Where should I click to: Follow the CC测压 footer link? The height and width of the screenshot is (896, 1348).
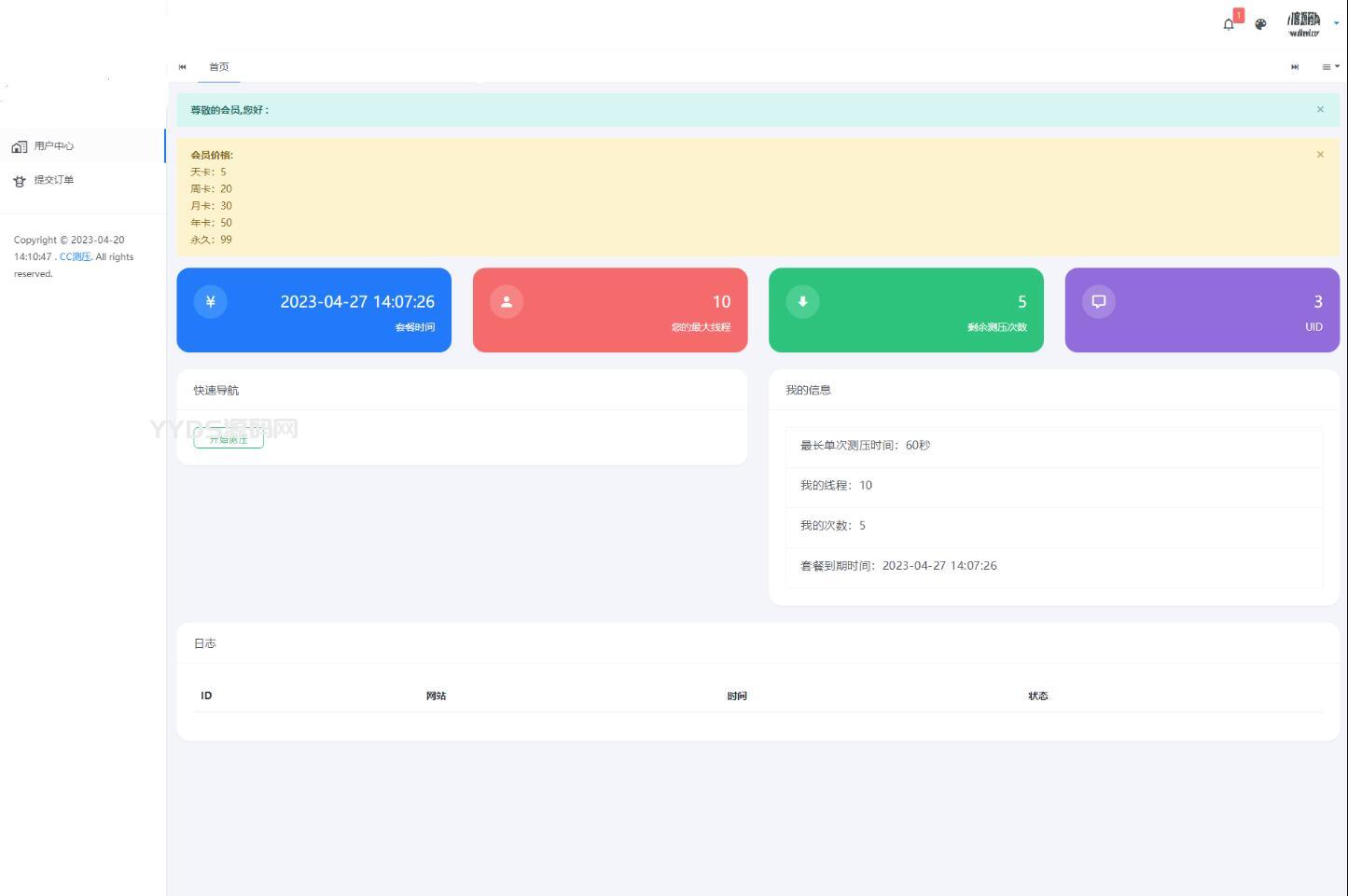(x=76, y=257)
